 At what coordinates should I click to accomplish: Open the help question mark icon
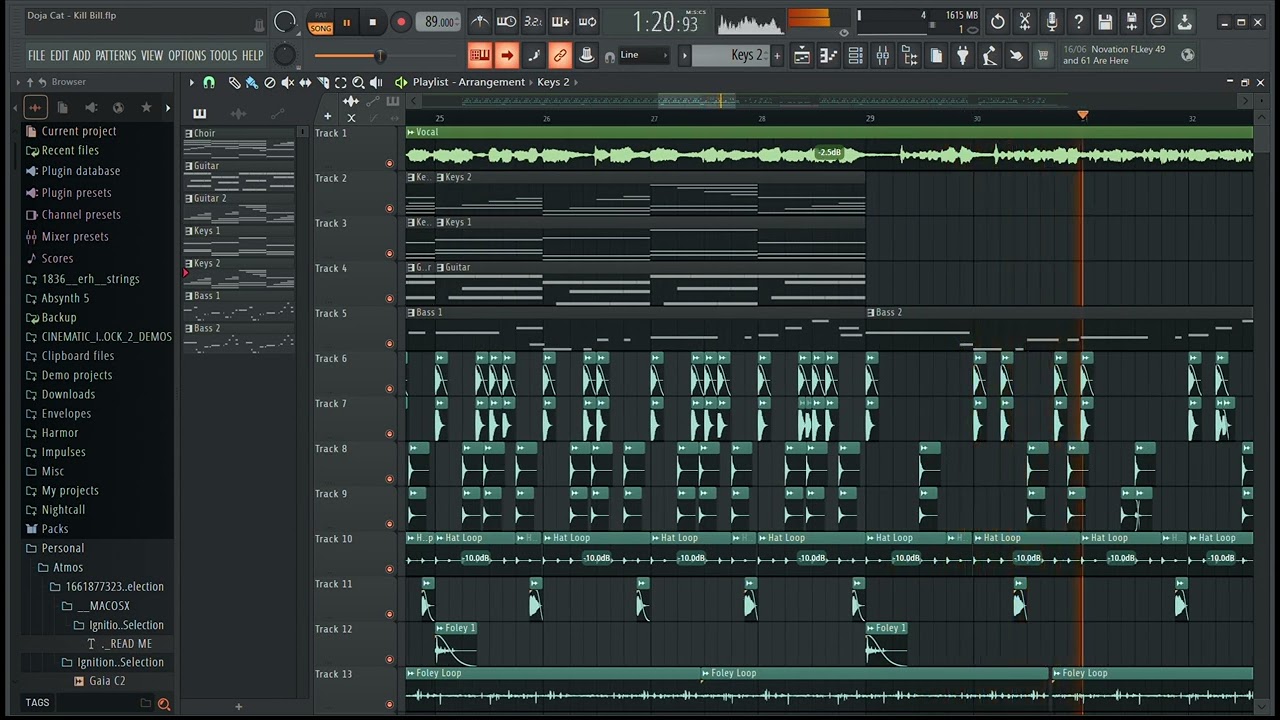pyautogui.click(x=1078, y=22)
